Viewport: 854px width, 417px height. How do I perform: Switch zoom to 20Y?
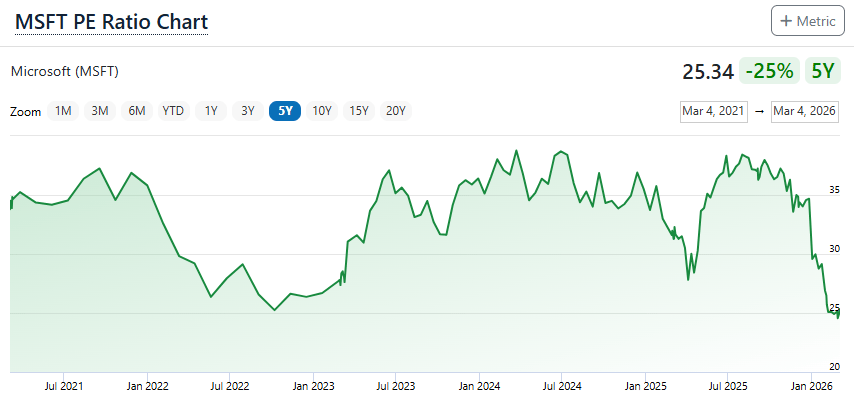point(396,111)
